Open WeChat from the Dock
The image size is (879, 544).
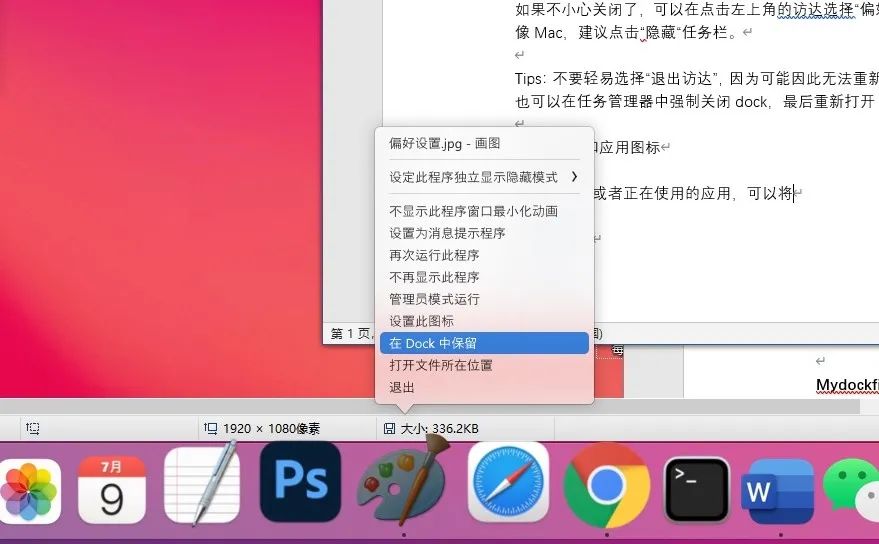pos(851,492)
